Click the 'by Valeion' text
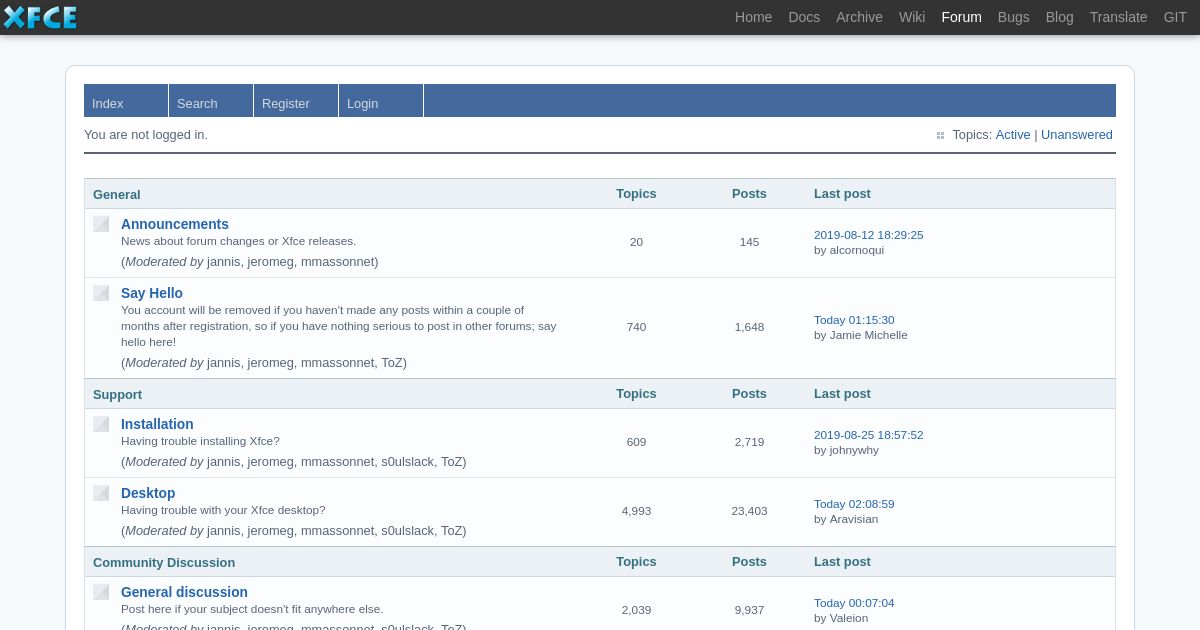The width and height of the screenshot is (1200, 630). click(x=841, y=618)
